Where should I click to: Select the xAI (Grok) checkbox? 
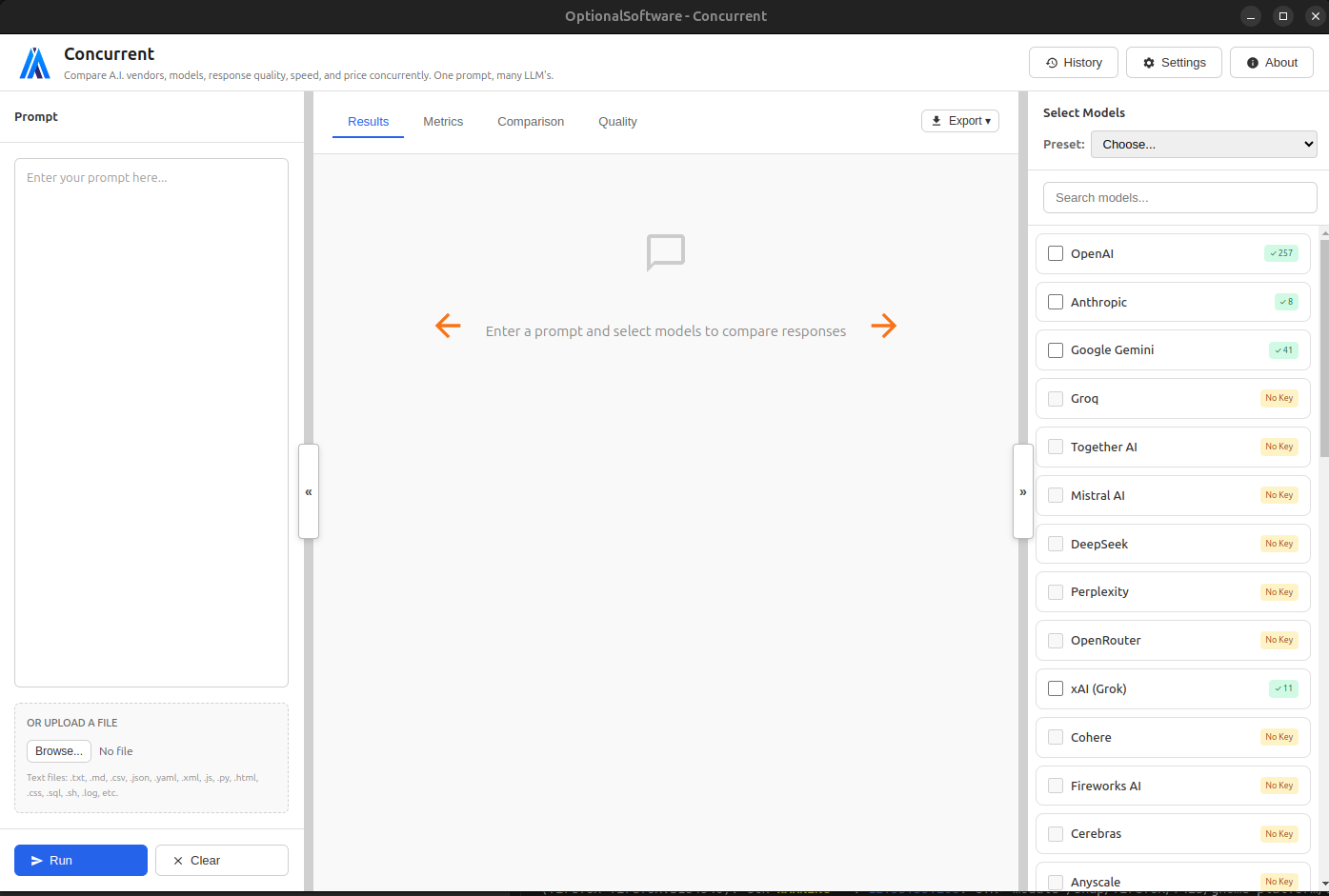[1055, 688]
